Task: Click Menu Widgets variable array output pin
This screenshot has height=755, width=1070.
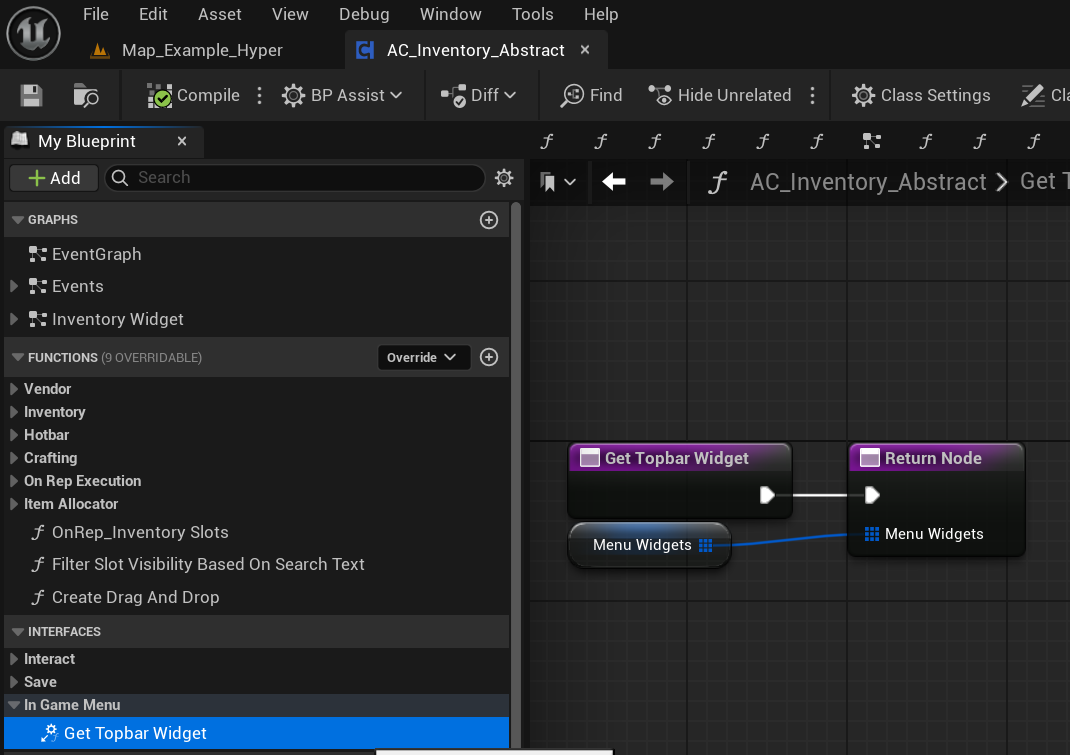Action: (706, 545)
